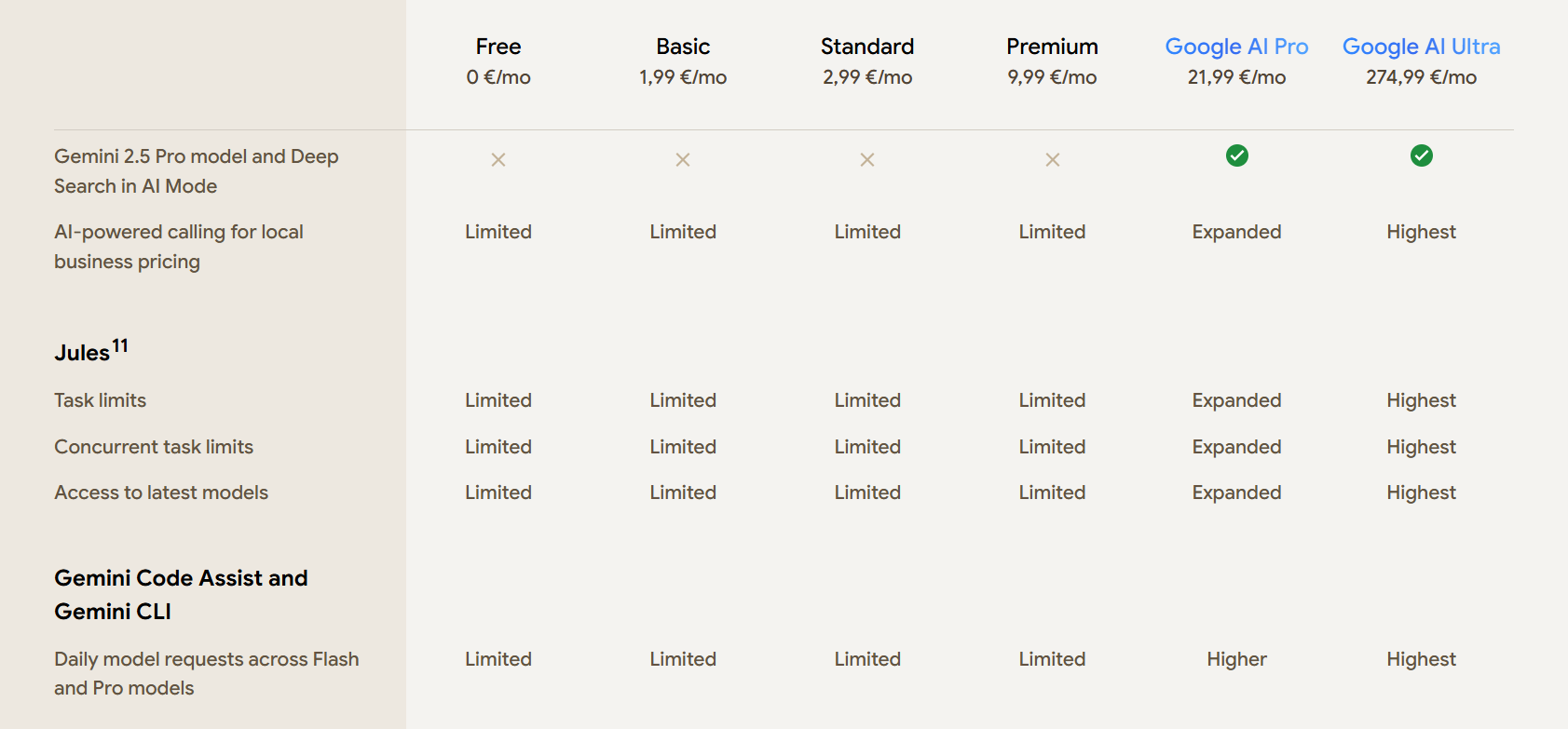Click the X mark in Basic column
Viewport: 1568px width, 729px height.
683,160
